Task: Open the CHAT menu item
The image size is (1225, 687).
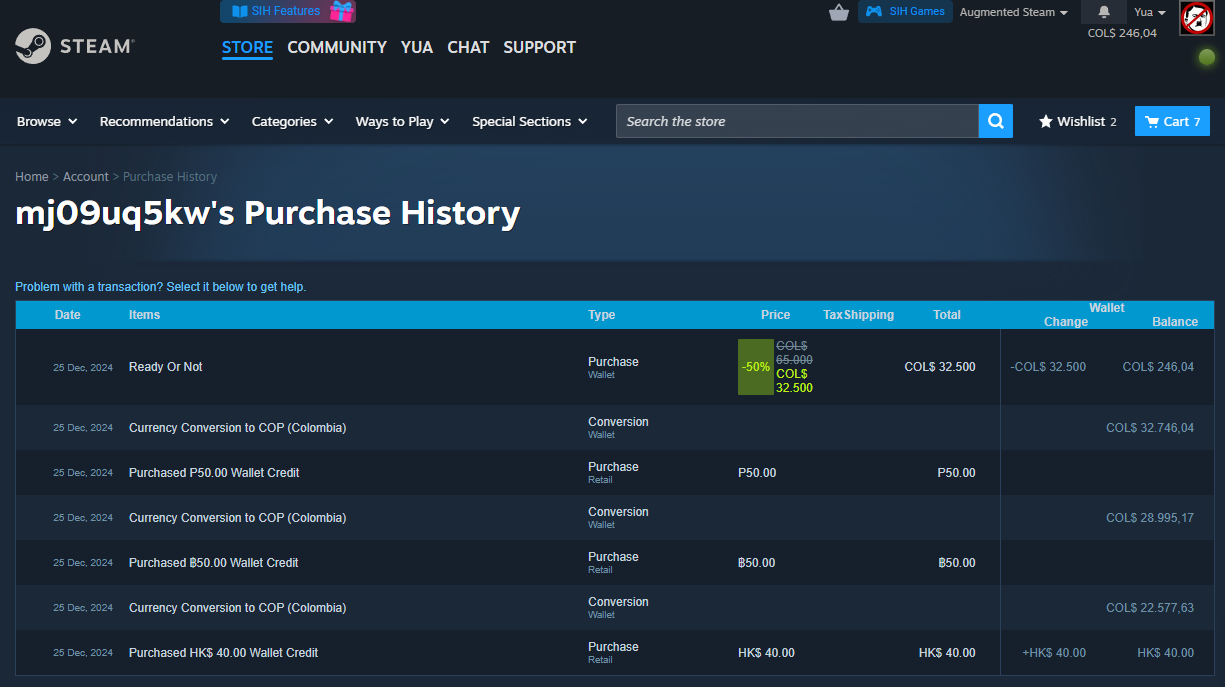Action: tap(468, 47)
